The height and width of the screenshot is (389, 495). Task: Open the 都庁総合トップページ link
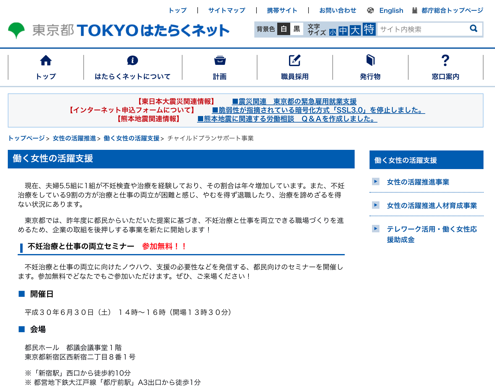click(452, 10)
